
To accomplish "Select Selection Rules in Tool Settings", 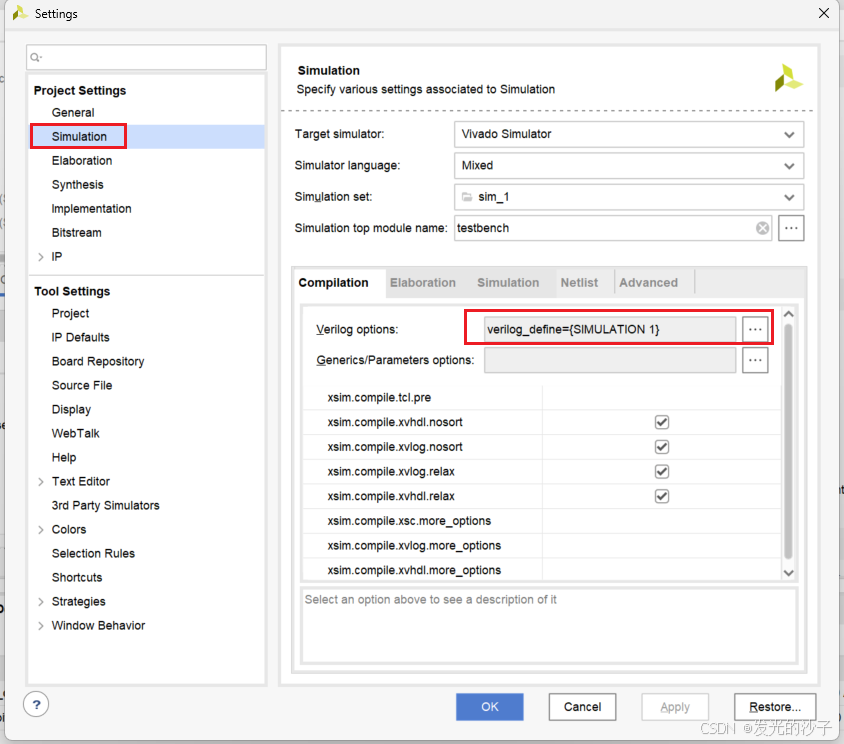I will click(x=93, y=553).
